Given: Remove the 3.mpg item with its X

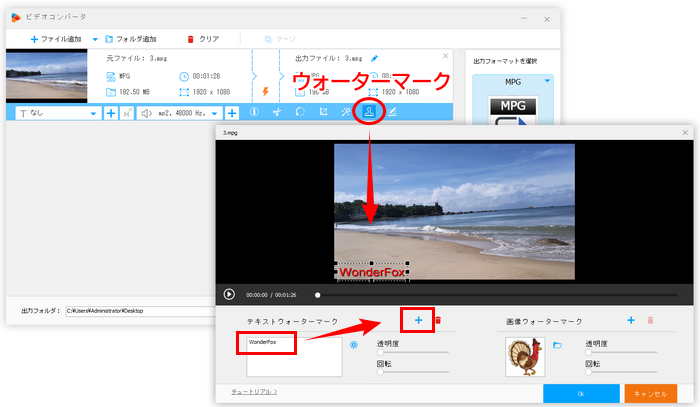Looking at the screenshot, I should (x=445, y=56).
